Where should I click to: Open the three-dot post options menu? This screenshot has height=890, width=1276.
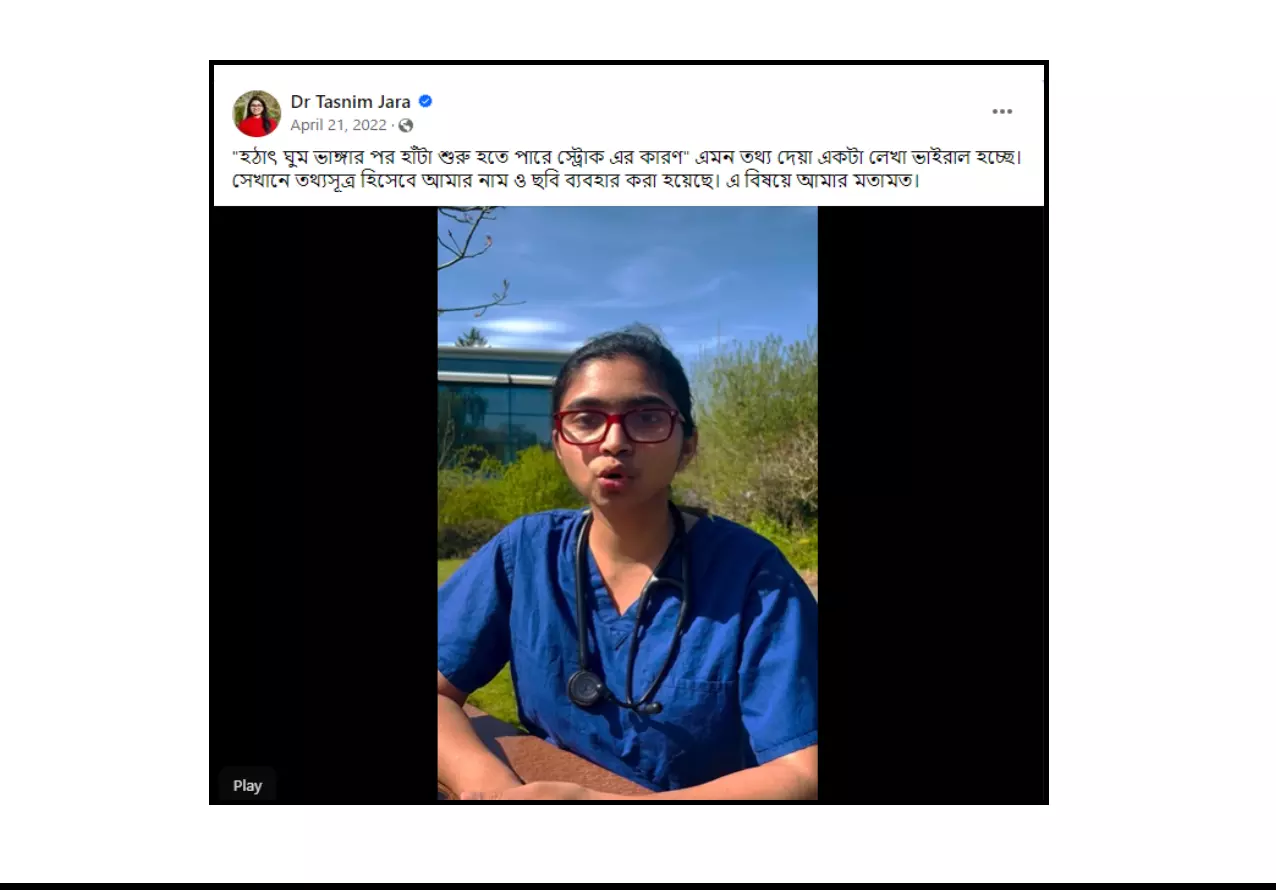point(1002,112)
